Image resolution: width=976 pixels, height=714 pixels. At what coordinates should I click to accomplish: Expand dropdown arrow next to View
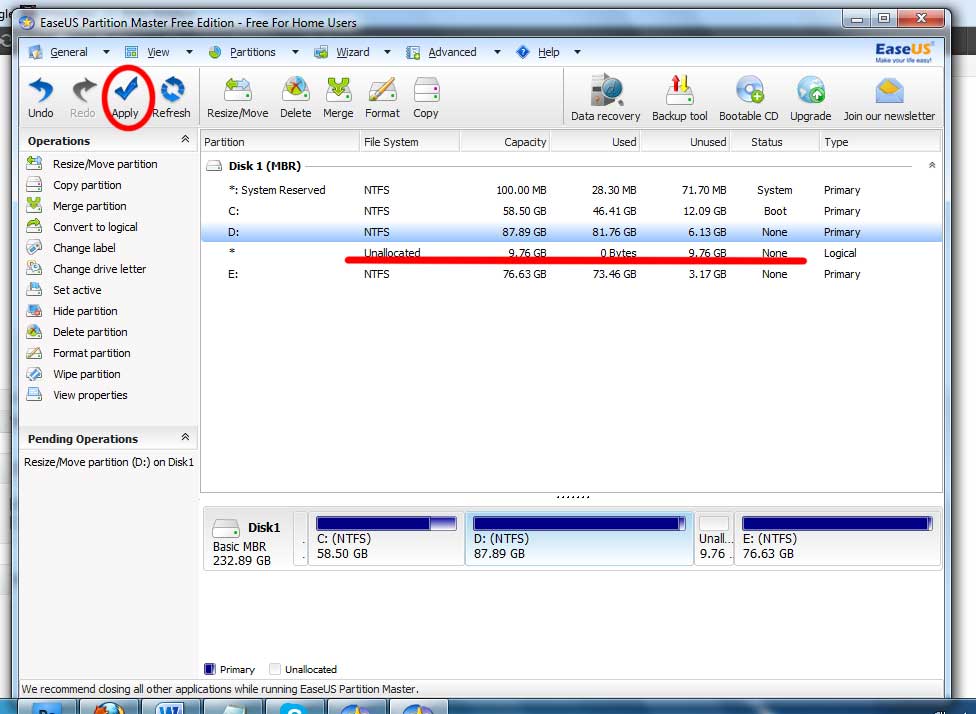[189, 52]
